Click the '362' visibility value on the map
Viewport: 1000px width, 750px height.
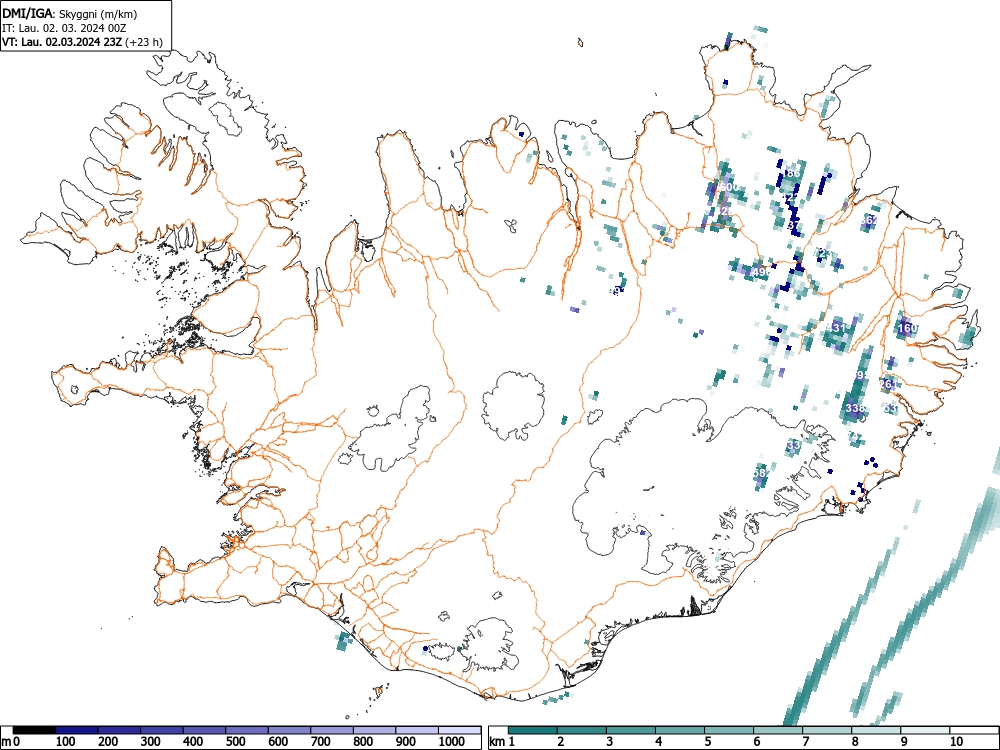click(x=870, y=220)
